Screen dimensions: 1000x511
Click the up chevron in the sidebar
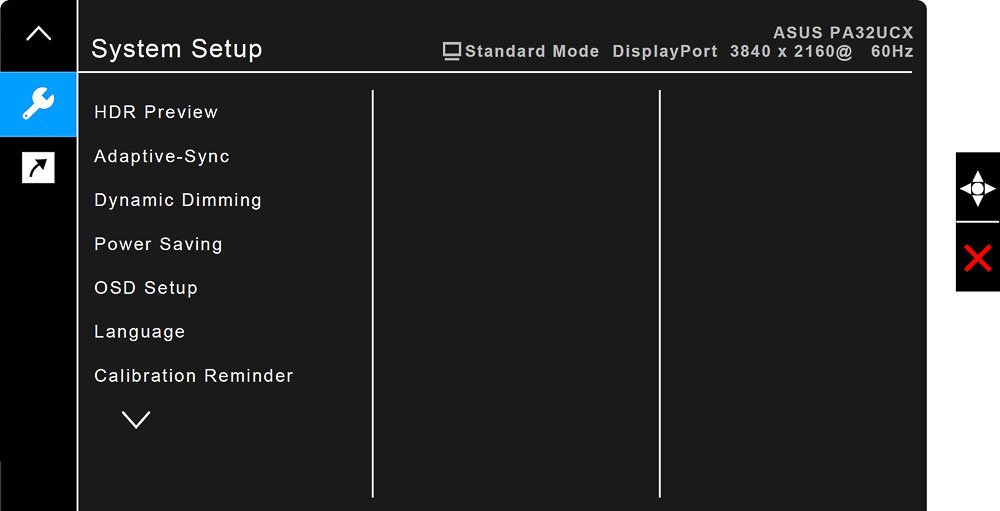coord(38,33)
